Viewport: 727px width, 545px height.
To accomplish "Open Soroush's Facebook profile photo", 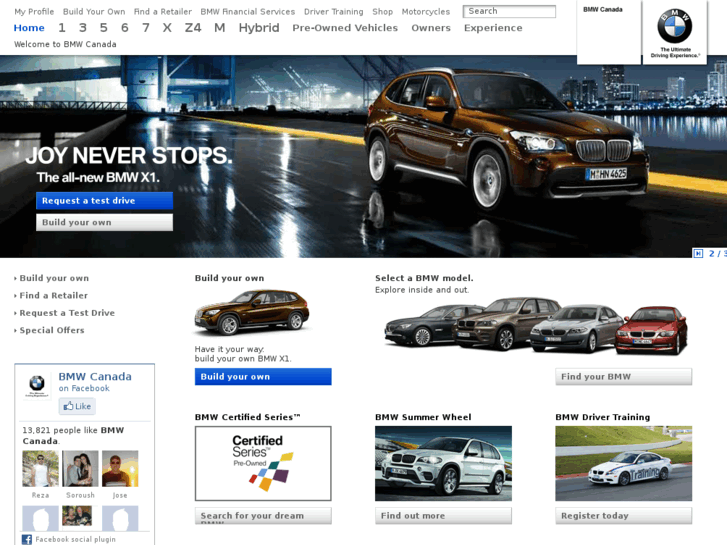I will tap(80, 468).
